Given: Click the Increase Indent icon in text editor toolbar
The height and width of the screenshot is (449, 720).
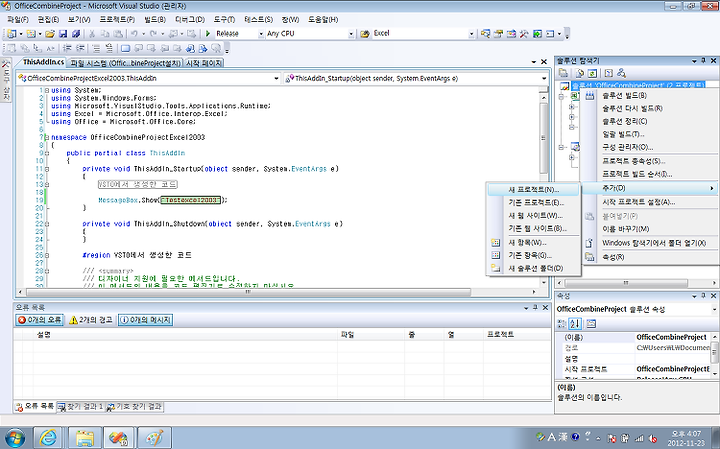Looking at the screenshot, I should click(x=80, y=48).
